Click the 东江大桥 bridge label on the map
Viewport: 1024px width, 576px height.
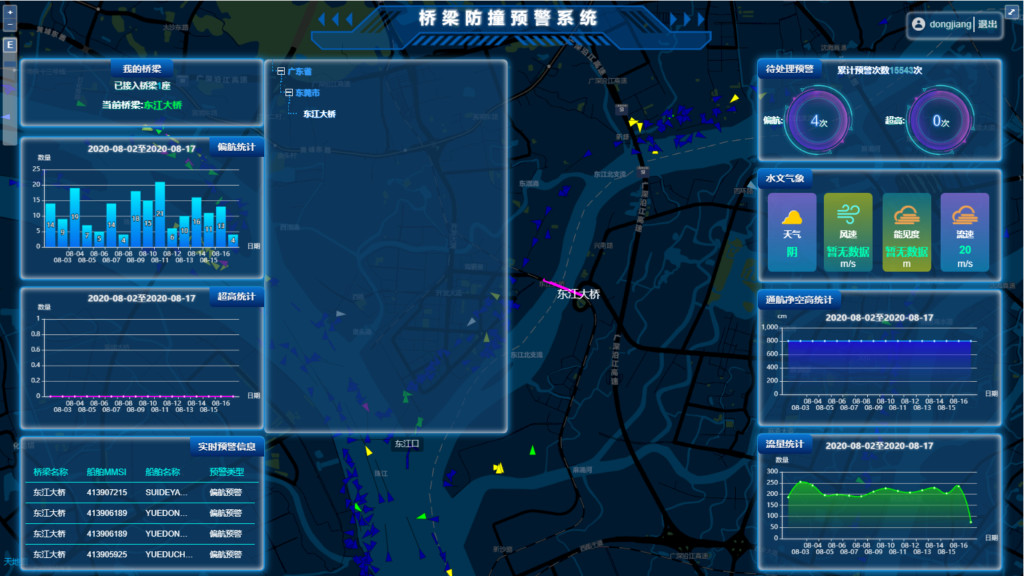[x=578, y=294]
